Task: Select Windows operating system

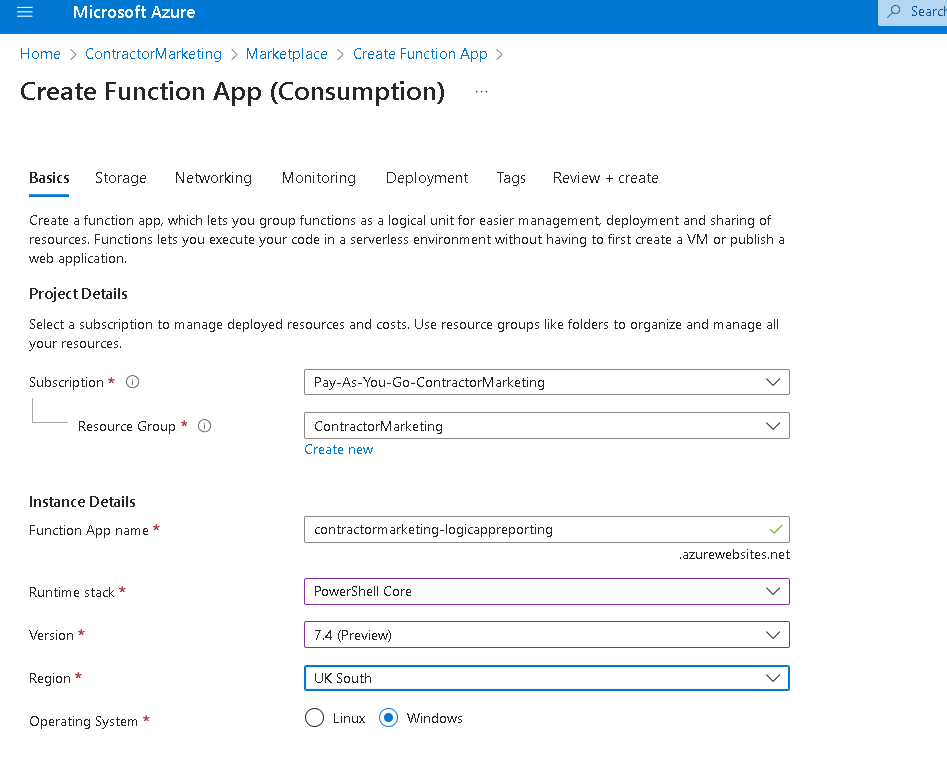Action: click(x=388, y=718)
